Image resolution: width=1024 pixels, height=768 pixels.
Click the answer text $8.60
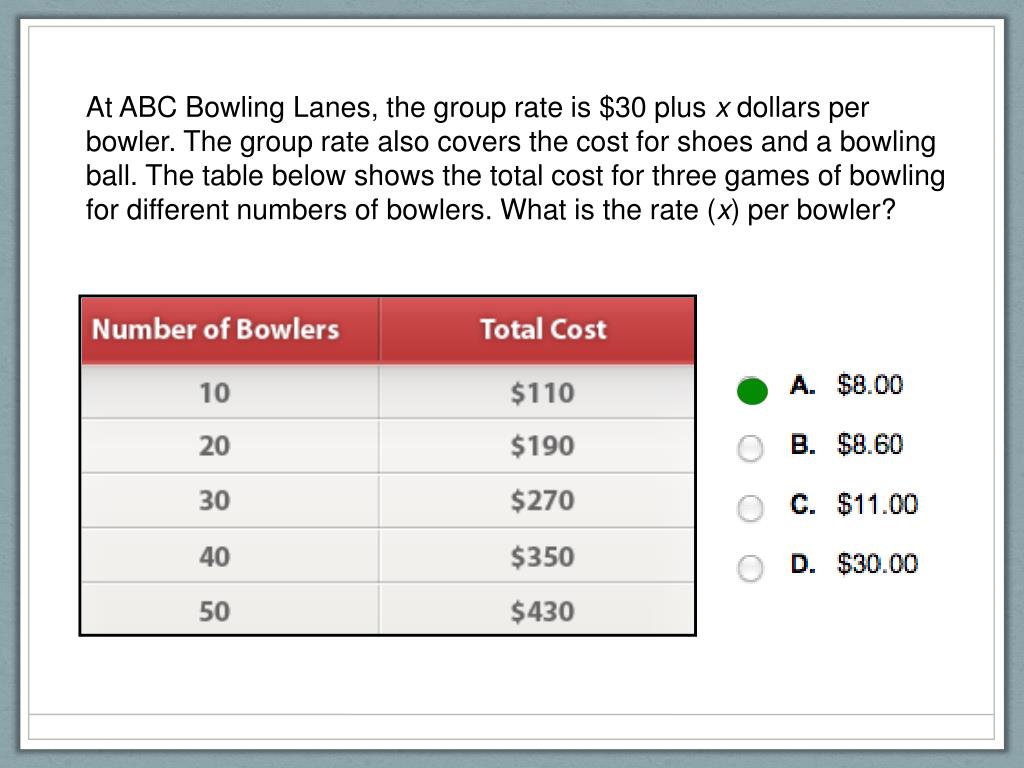870,445
